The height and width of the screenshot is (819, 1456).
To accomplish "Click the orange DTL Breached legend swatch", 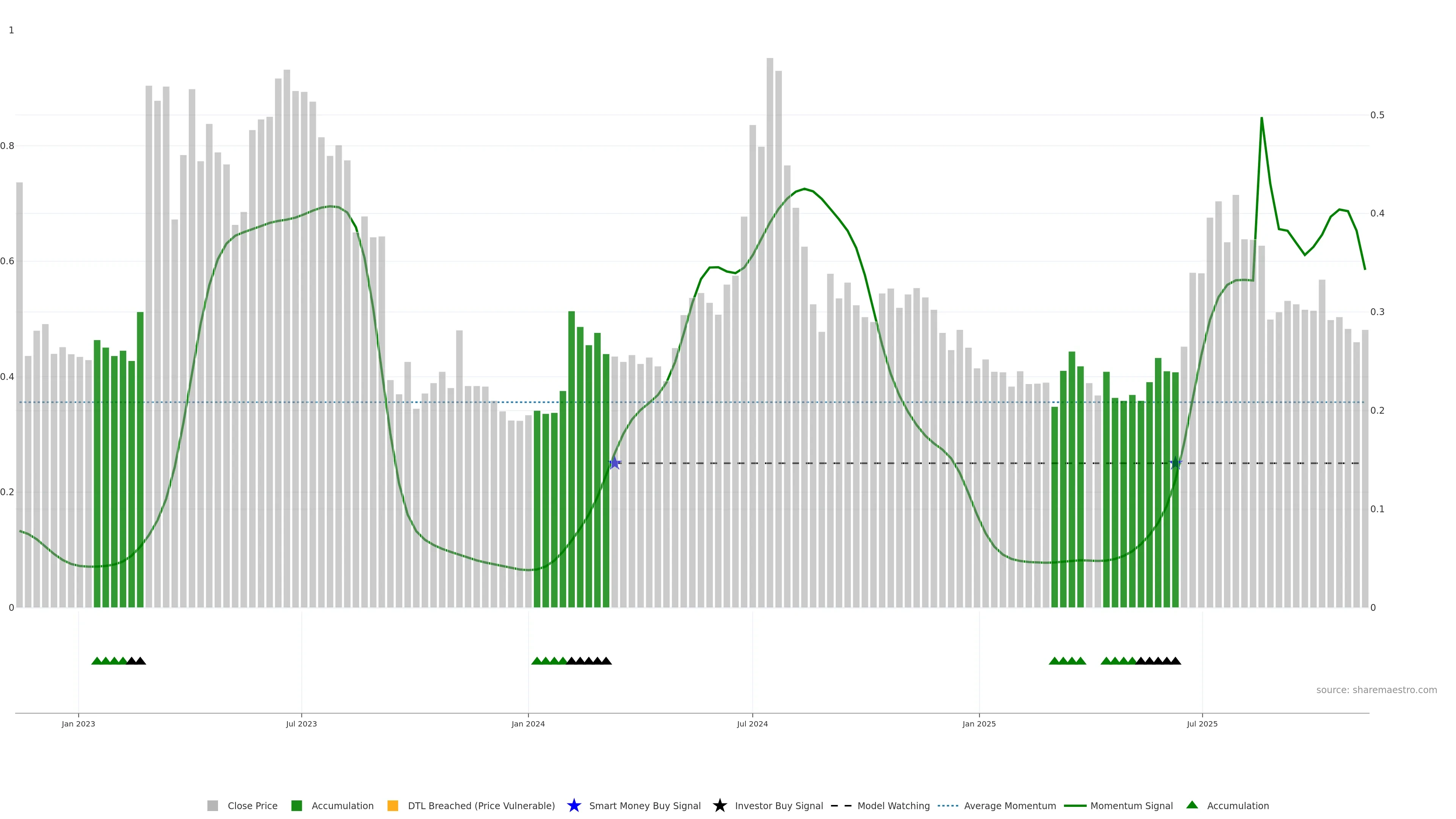I will [392, 805].
